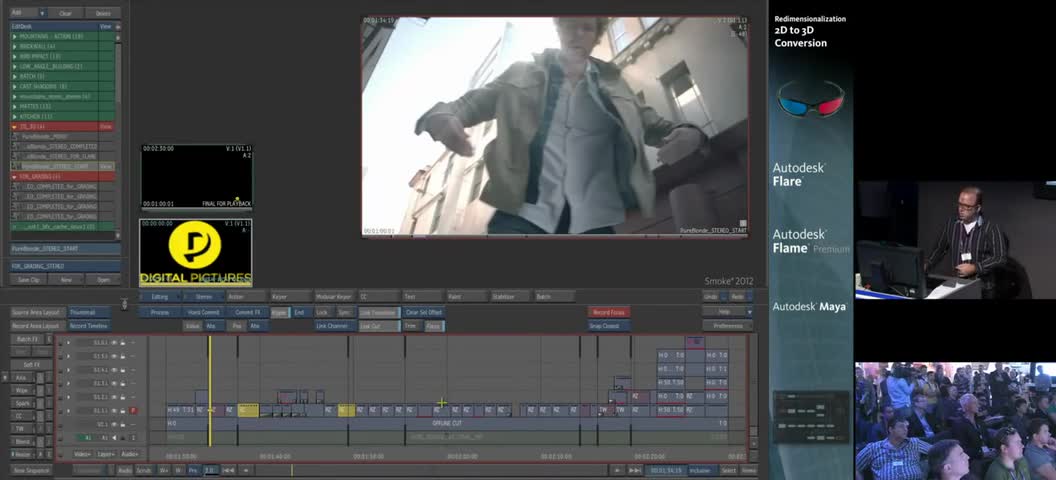Jump to sequence start with rewind icon
Viewport: 1056px width, 480px height.
pos(229,470)
